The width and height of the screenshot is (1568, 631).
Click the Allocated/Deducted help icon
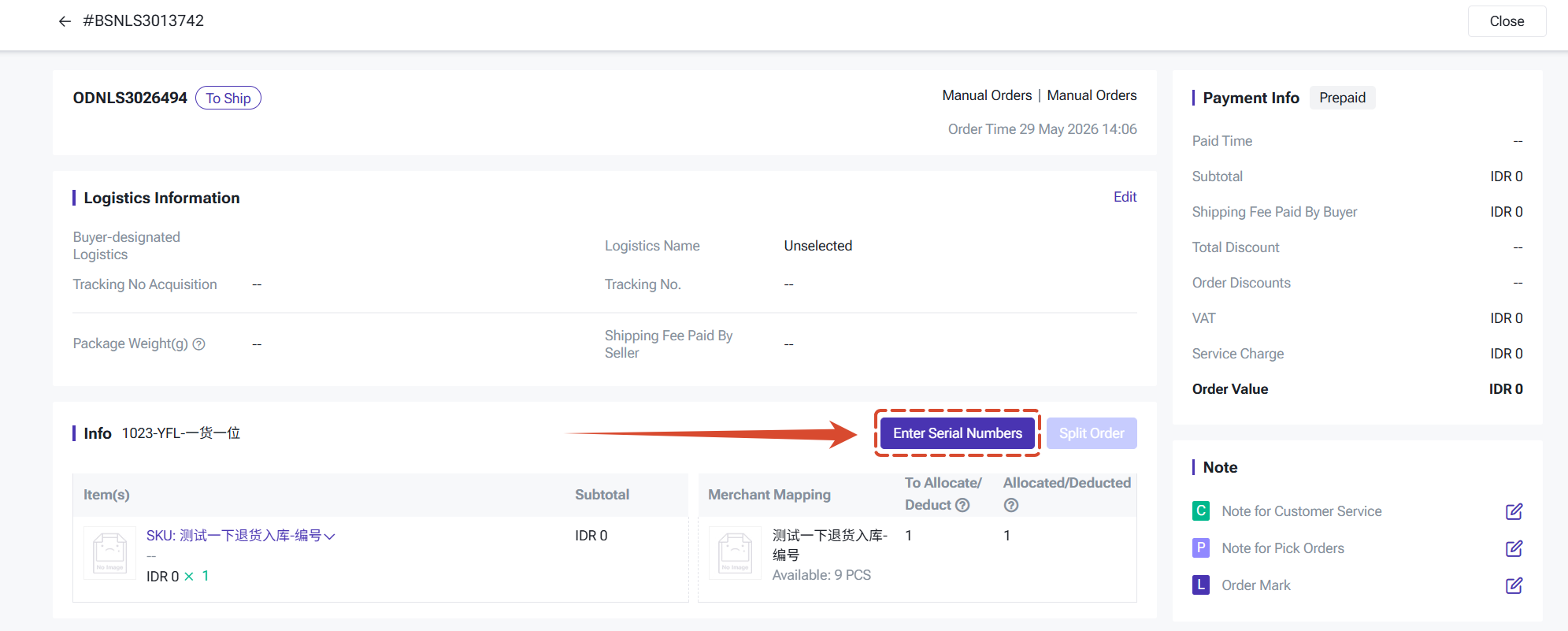pyautogui.click(x=1011, y=505)
